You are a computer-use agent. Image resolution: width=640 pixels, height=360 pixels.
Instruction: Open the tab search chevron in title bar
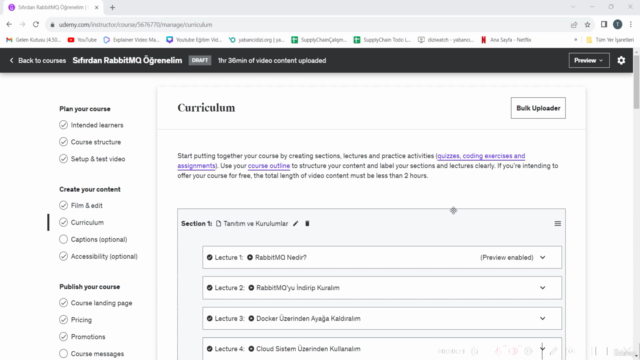coord(573,7)
